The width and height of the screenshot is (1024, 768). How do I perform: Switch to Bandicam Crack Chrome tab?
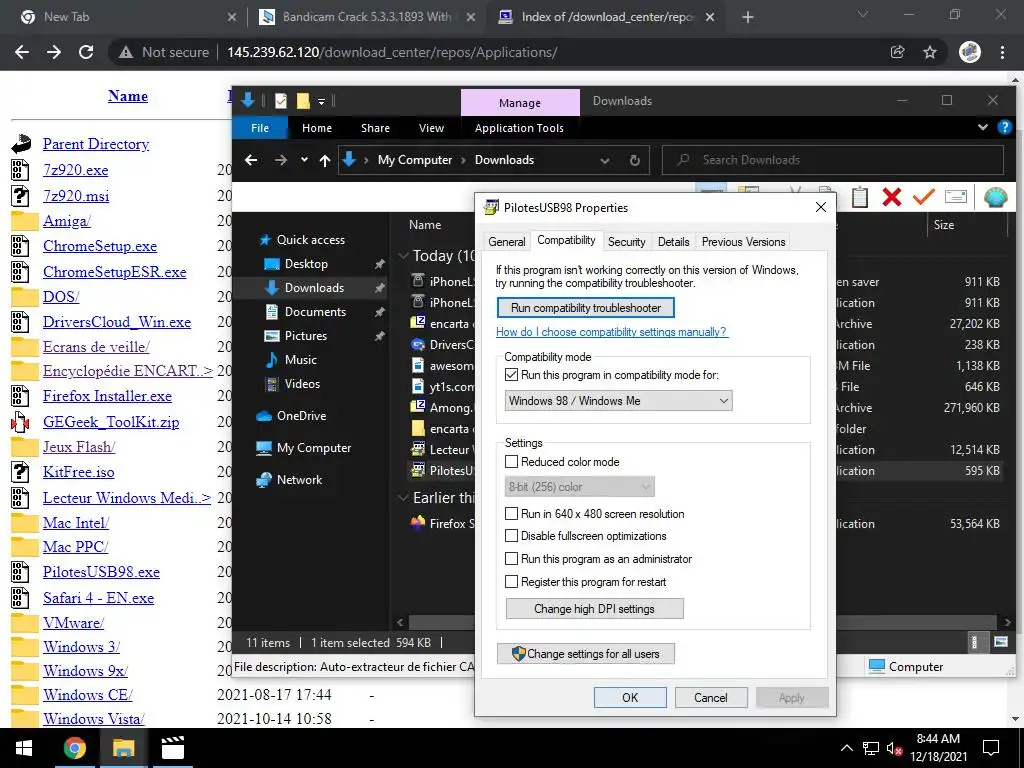pos(367,17)
